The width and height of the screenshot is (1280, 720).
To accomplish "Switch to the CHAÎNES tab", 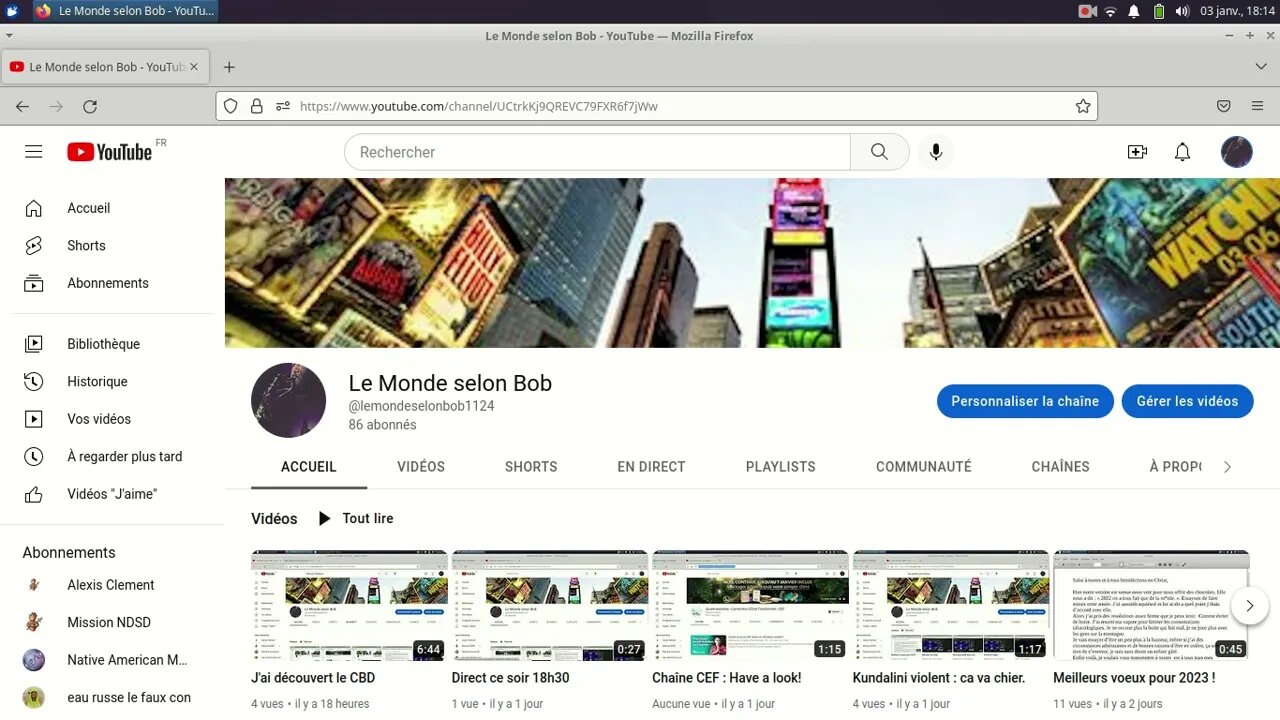I will point(1061,466).
